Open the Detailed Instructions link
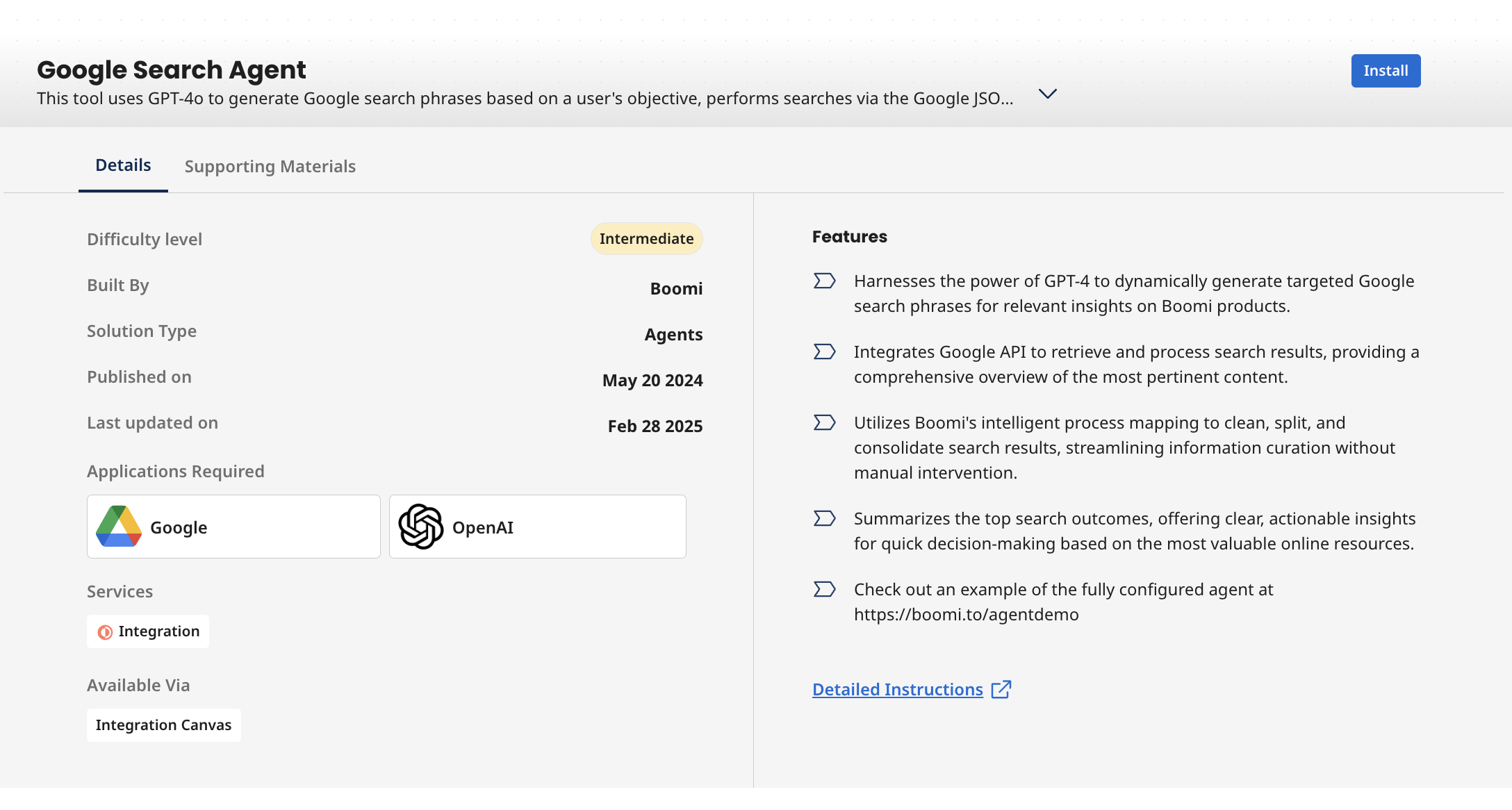 [897, 689]
